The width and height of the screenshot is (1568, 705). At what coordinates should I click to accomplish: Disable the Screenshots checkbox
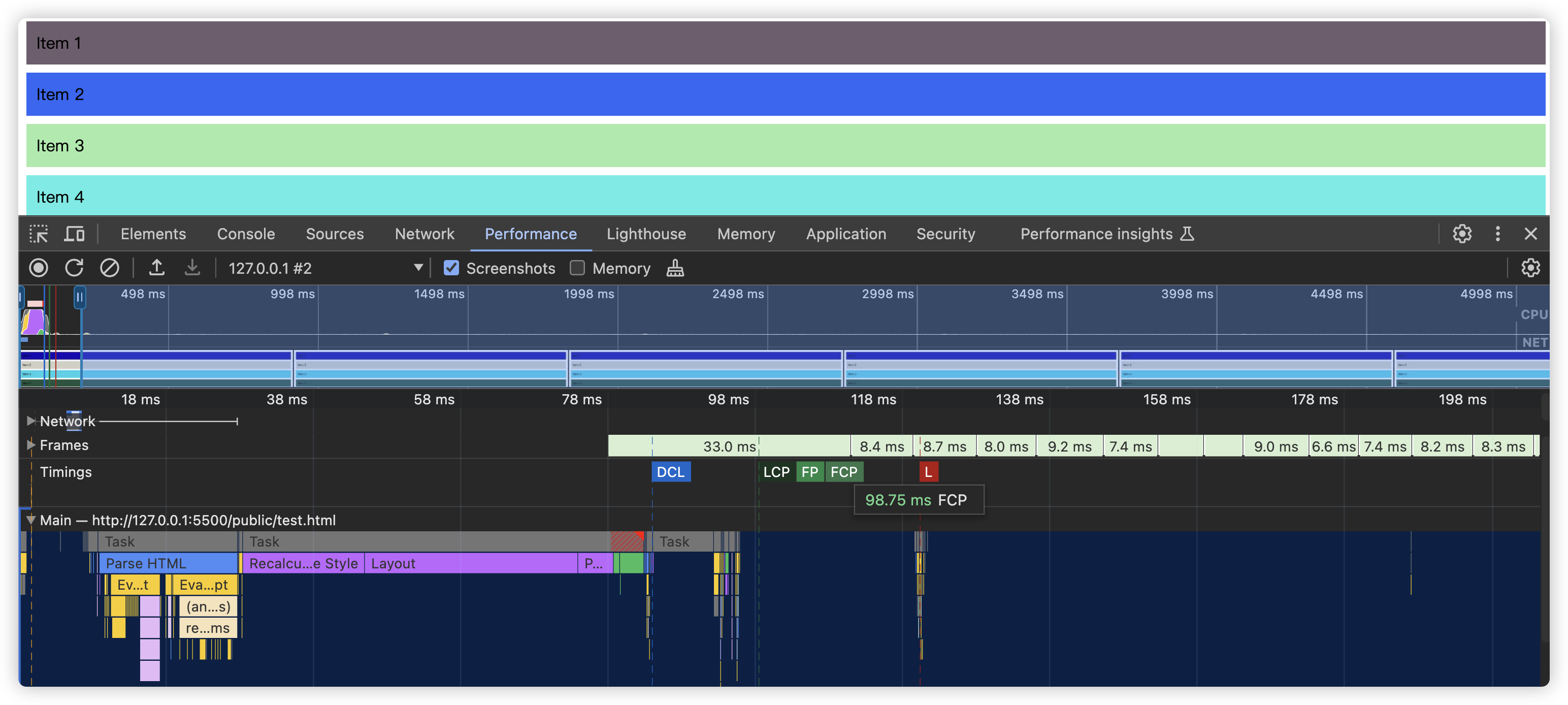[x=451, y=268]
